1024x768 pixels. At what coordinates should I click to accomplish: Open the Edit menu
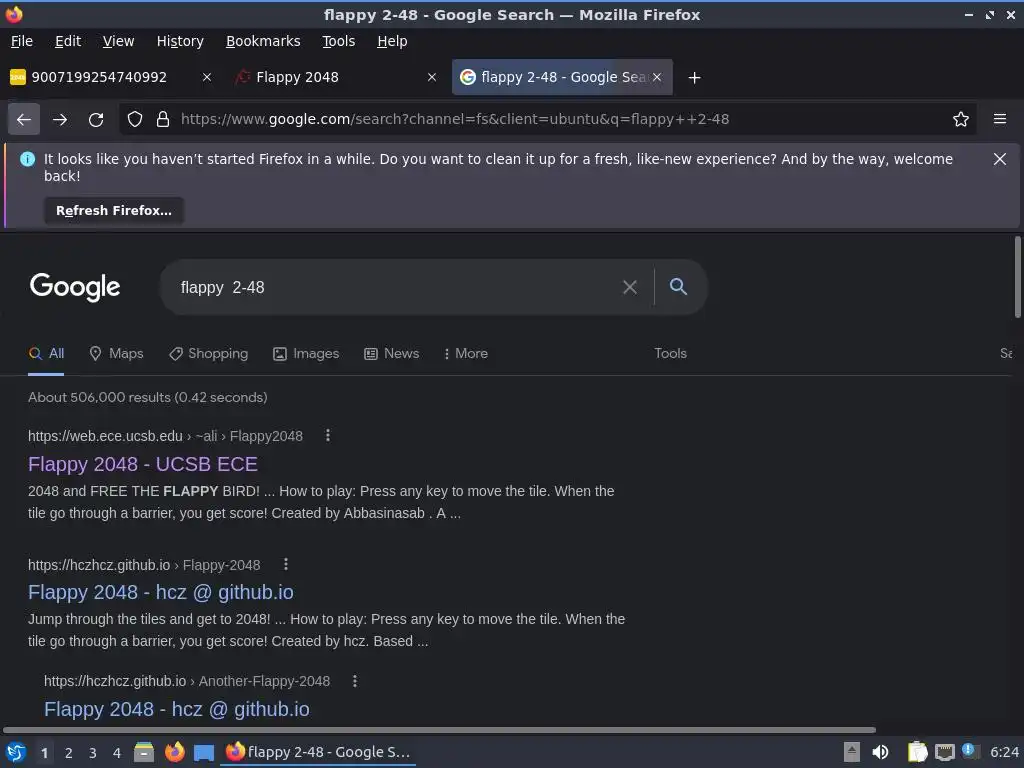point(68,41)
